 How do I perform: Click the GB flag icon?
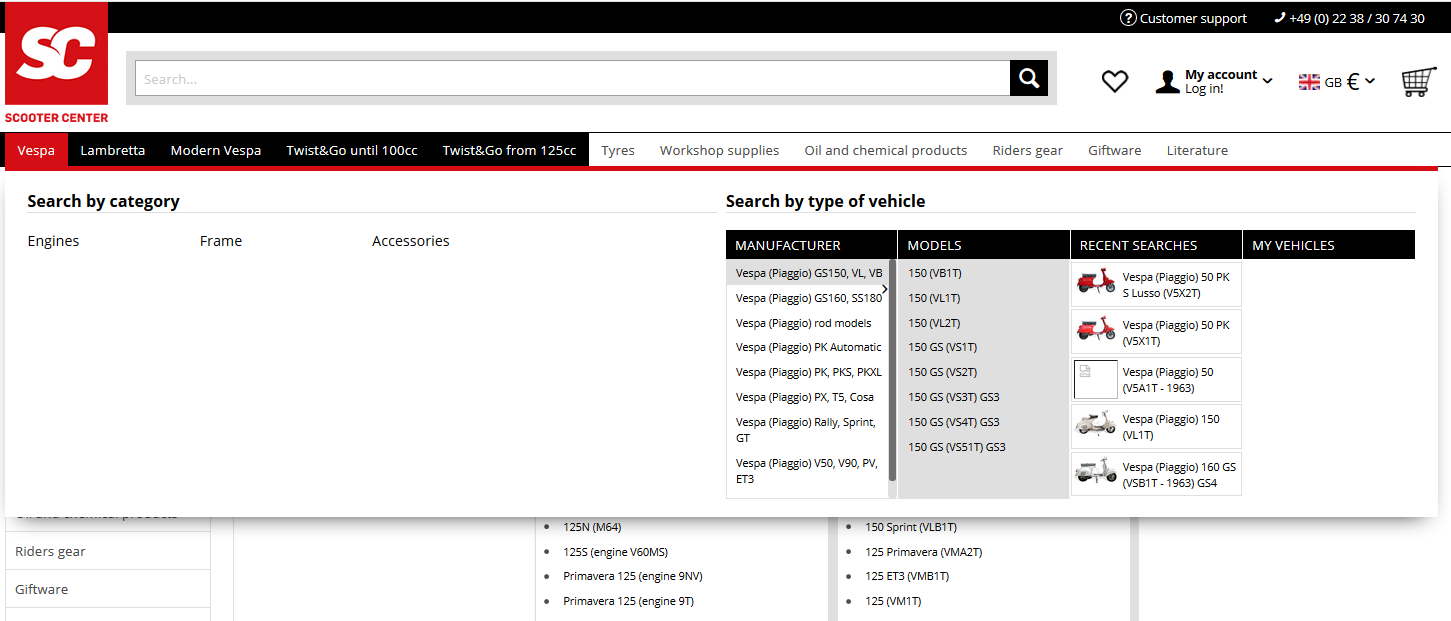point(1309,82)
